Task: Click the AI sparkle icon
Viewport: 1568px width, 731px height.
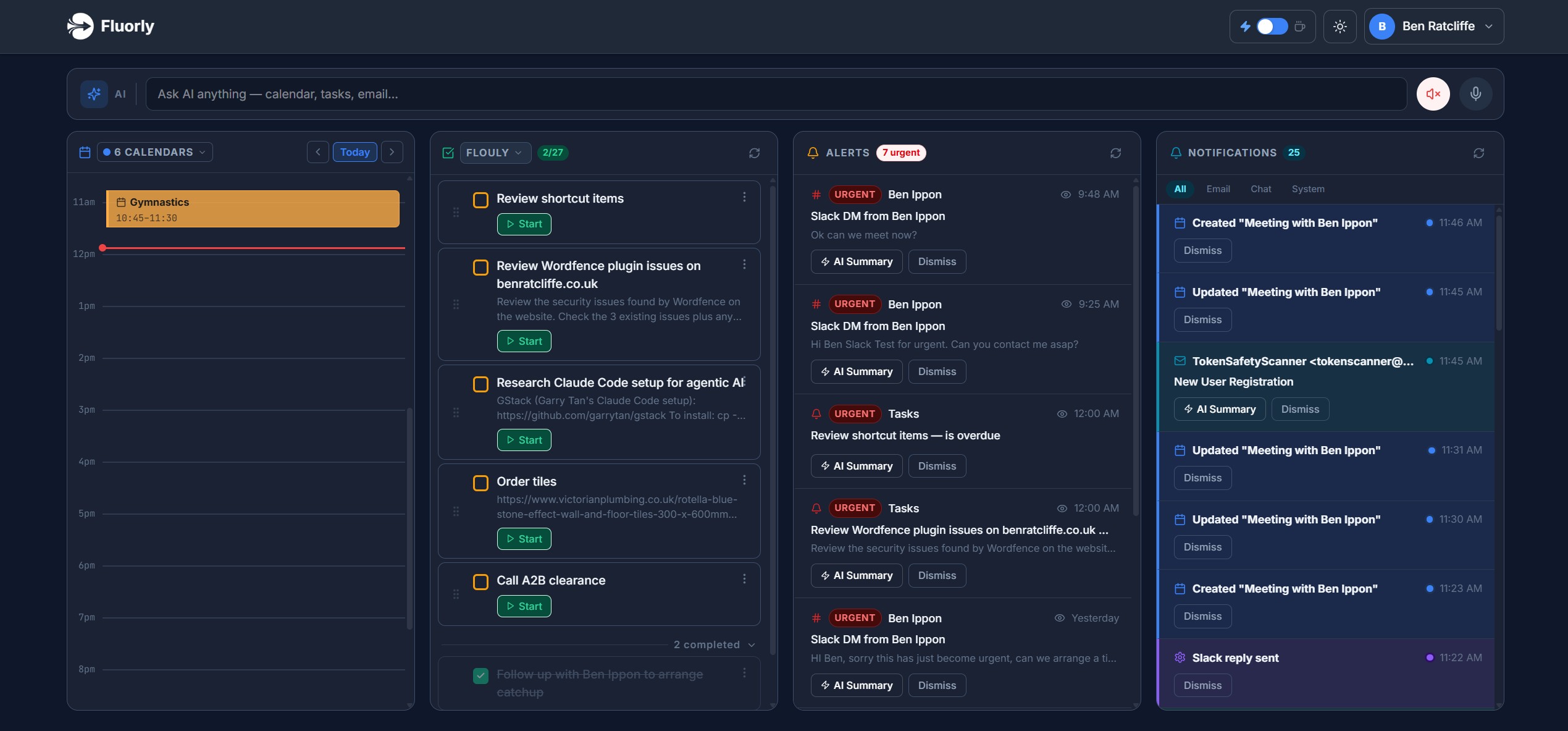Action: pyautogui.click(x=94, y=94)
